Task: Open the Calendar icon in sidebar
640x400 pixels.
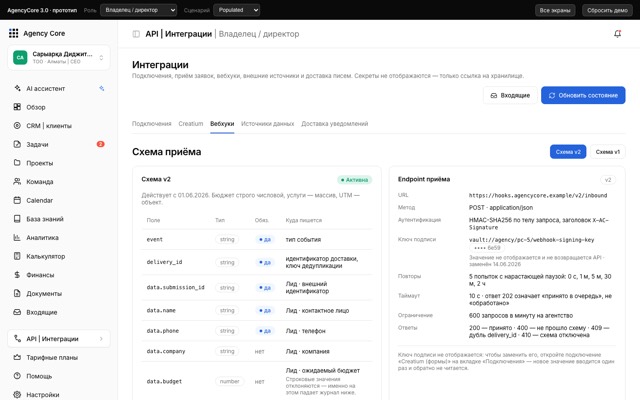Action: [17, 200]
